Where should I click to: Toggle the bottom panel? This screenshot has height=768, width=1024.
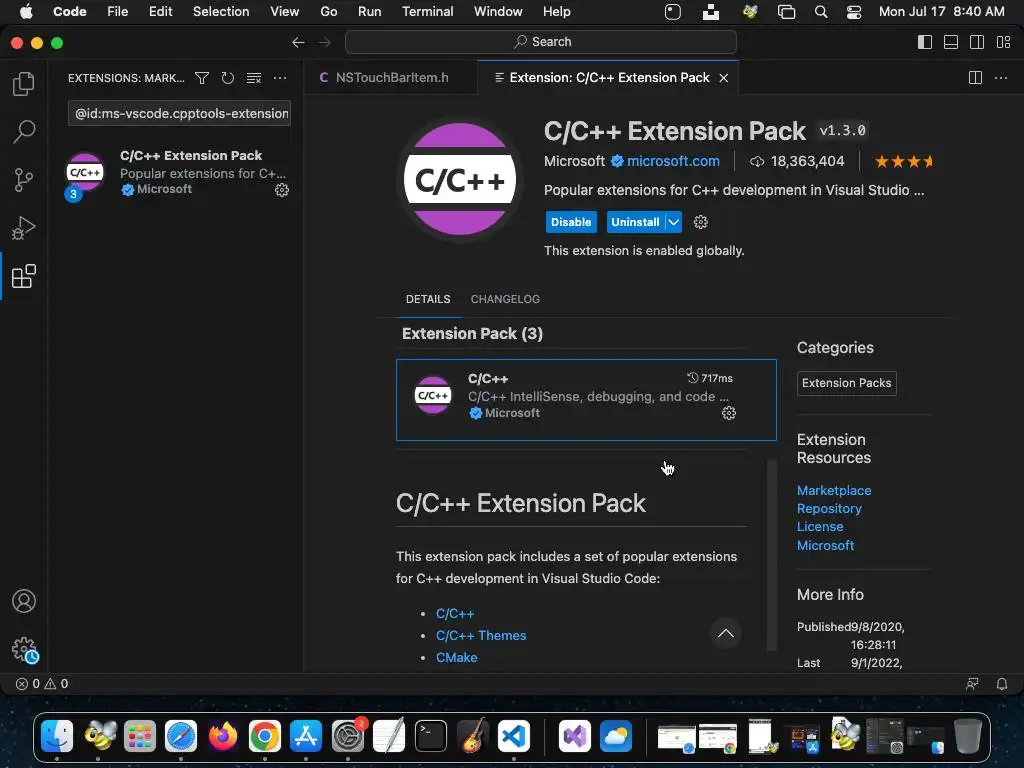click(951, 42)
